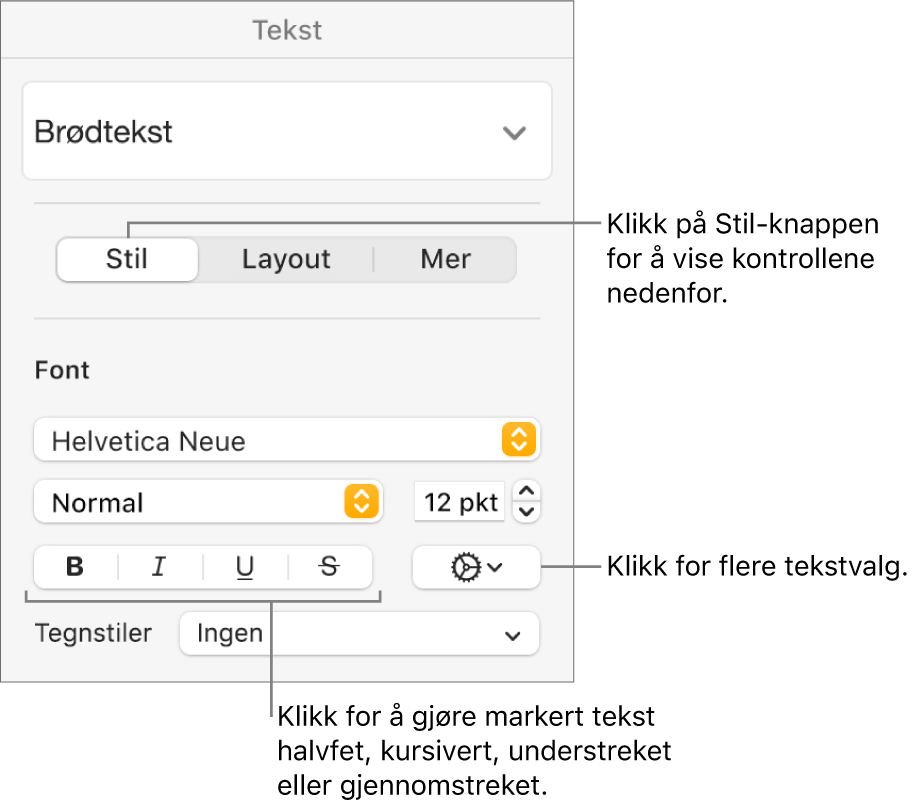Decrease font size with the down arrow
The width and height of the screenshot is (920, 811).
click(x=526, y=512)
